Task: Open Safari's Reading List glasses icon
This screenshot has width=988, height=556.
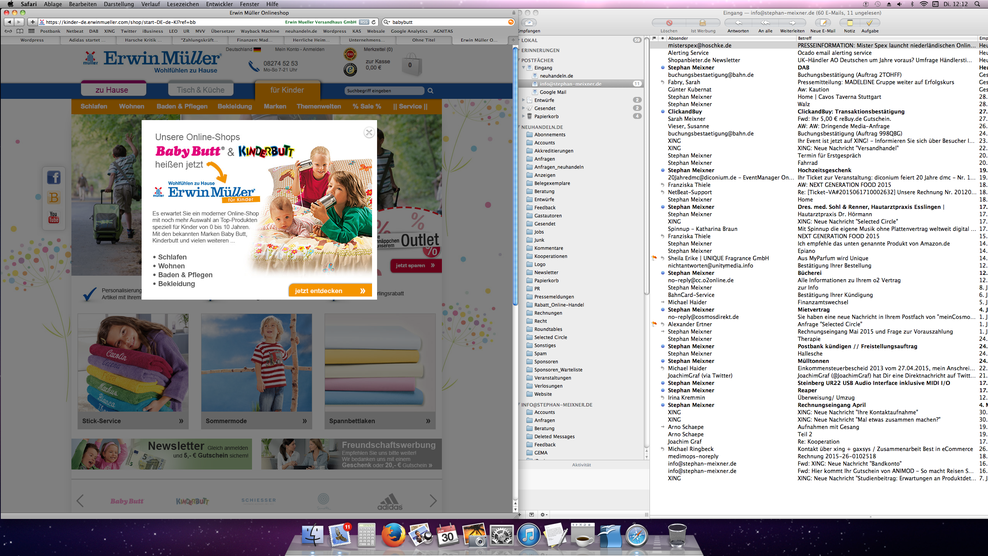Action: click(x=9, y=31)
